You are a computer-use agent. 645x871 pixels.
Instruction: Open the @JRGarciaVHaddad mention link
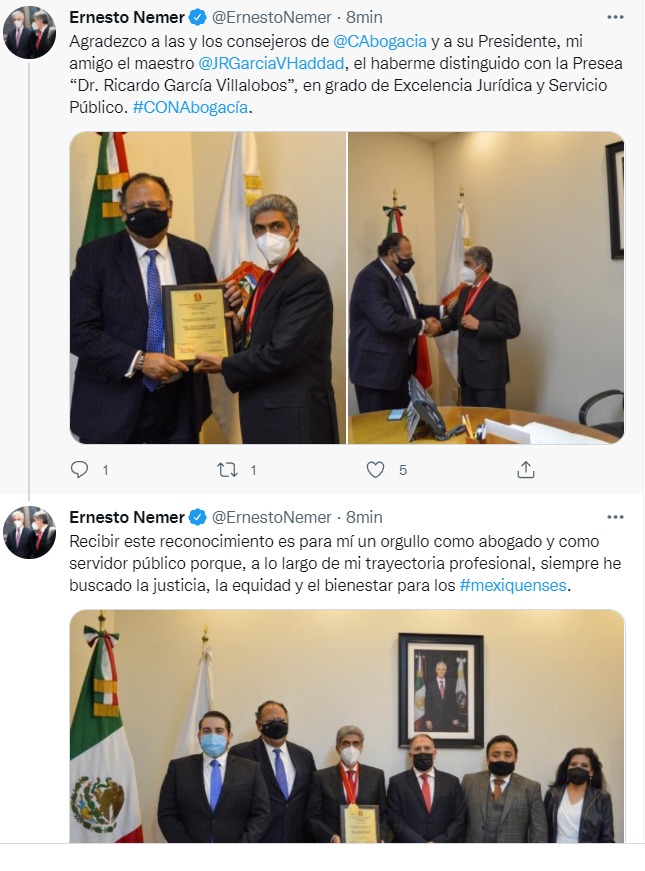(x=271, y=63)
